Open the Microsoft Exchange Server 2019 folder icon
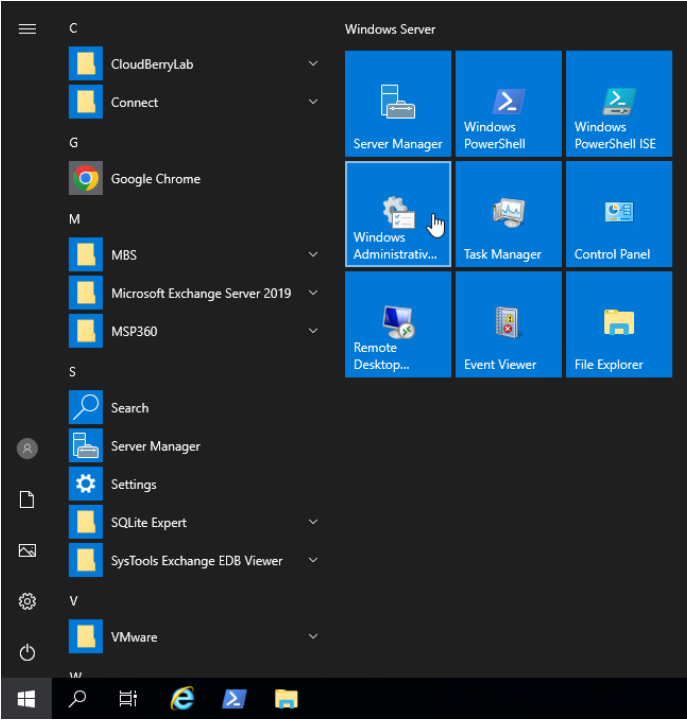 point(86,292)
